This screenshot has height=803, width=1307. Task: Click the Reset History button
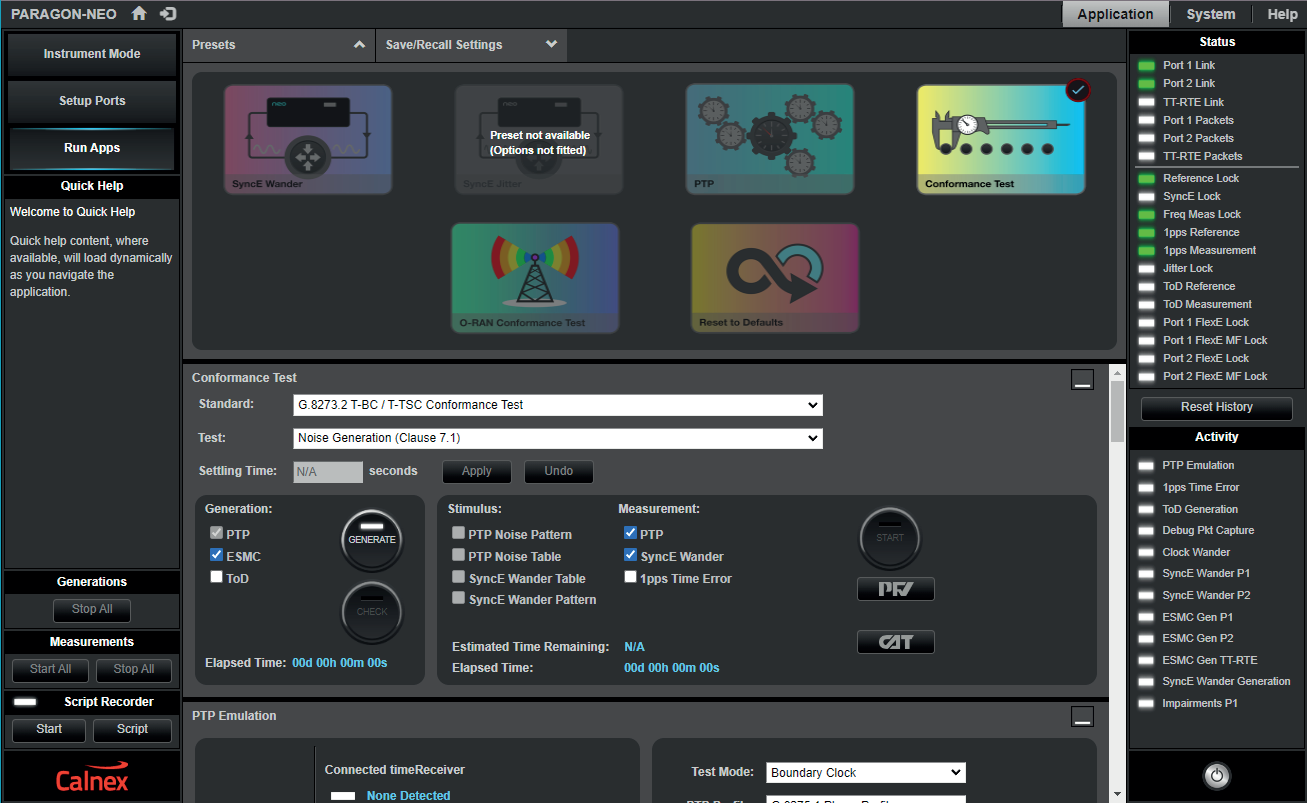1216,407
